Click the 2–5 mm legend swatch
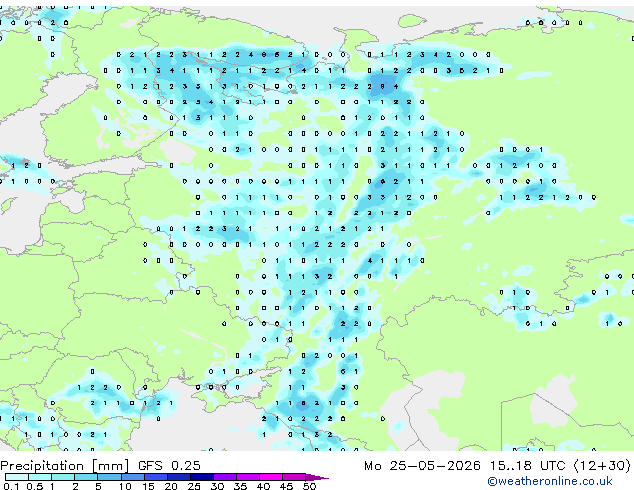 click(x=86, y=477)
